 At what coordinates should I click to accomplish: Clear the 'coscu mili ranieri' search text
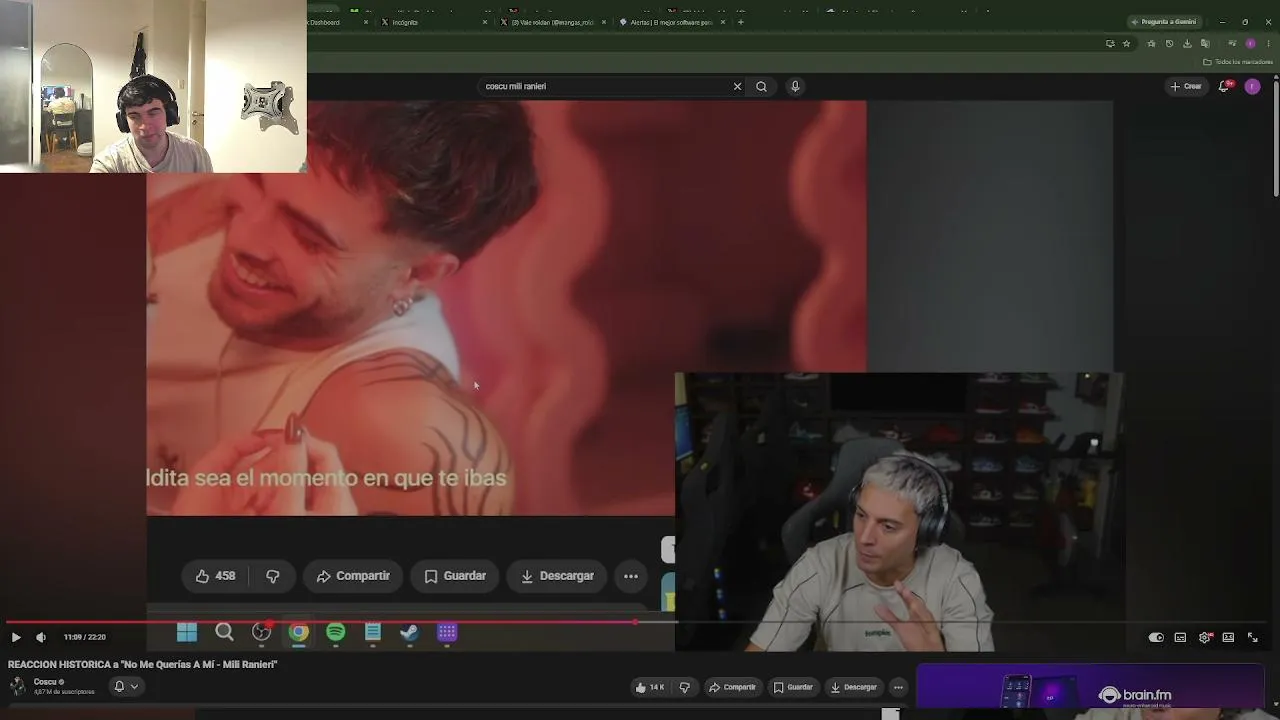(x=738, y=86)
